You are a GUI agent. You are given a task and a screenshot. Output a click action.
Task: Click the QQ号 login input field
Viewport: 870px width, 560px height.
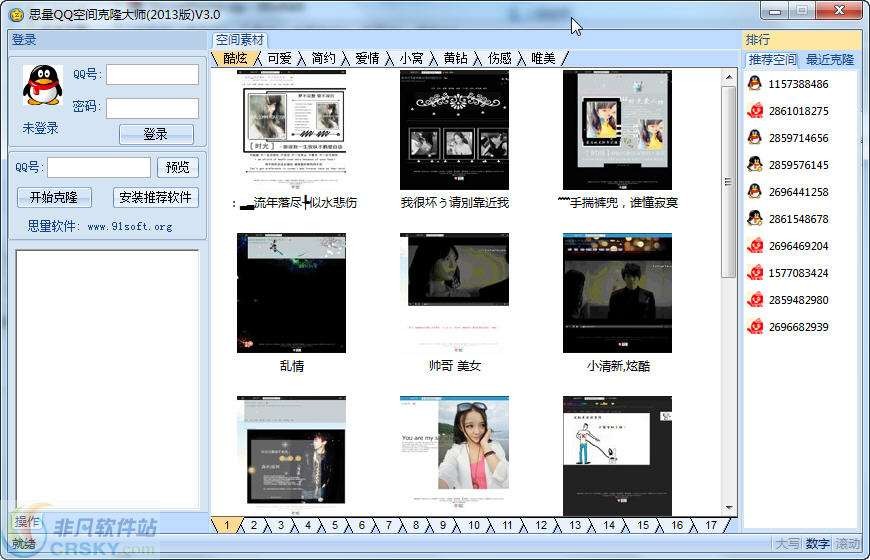152,75
